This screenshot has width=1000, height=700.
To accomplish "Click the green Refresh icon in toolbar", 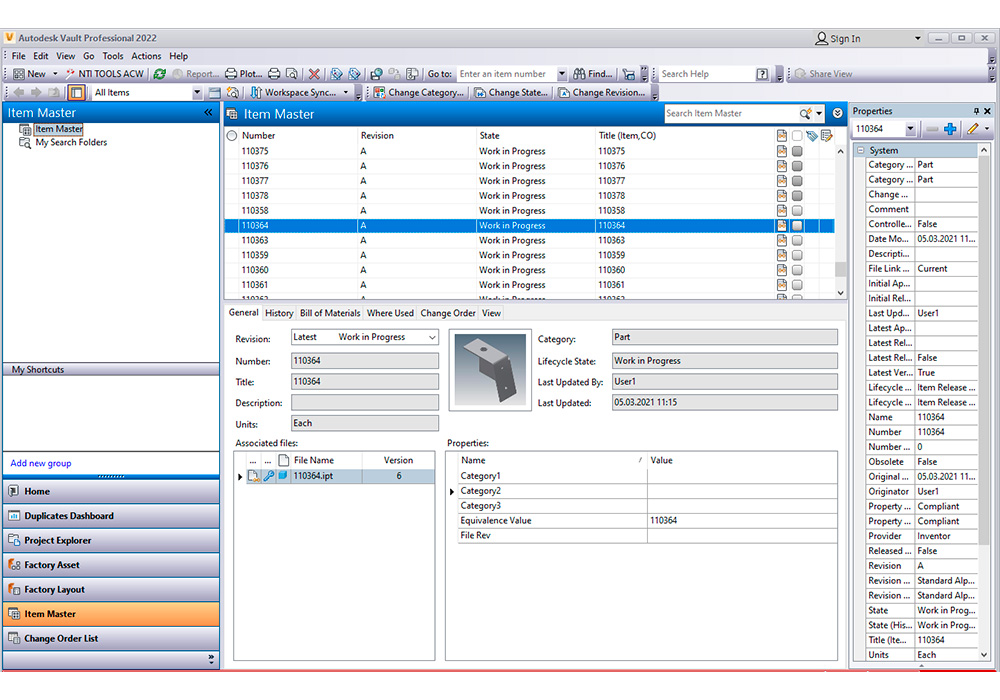I will point(159,74).
